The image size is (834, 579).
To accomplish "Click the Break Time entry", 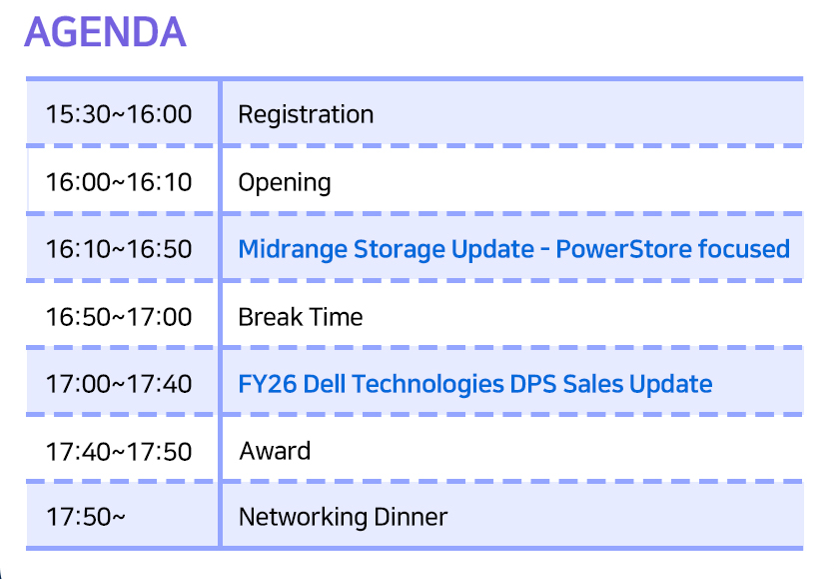I will [x=301, y=317].
